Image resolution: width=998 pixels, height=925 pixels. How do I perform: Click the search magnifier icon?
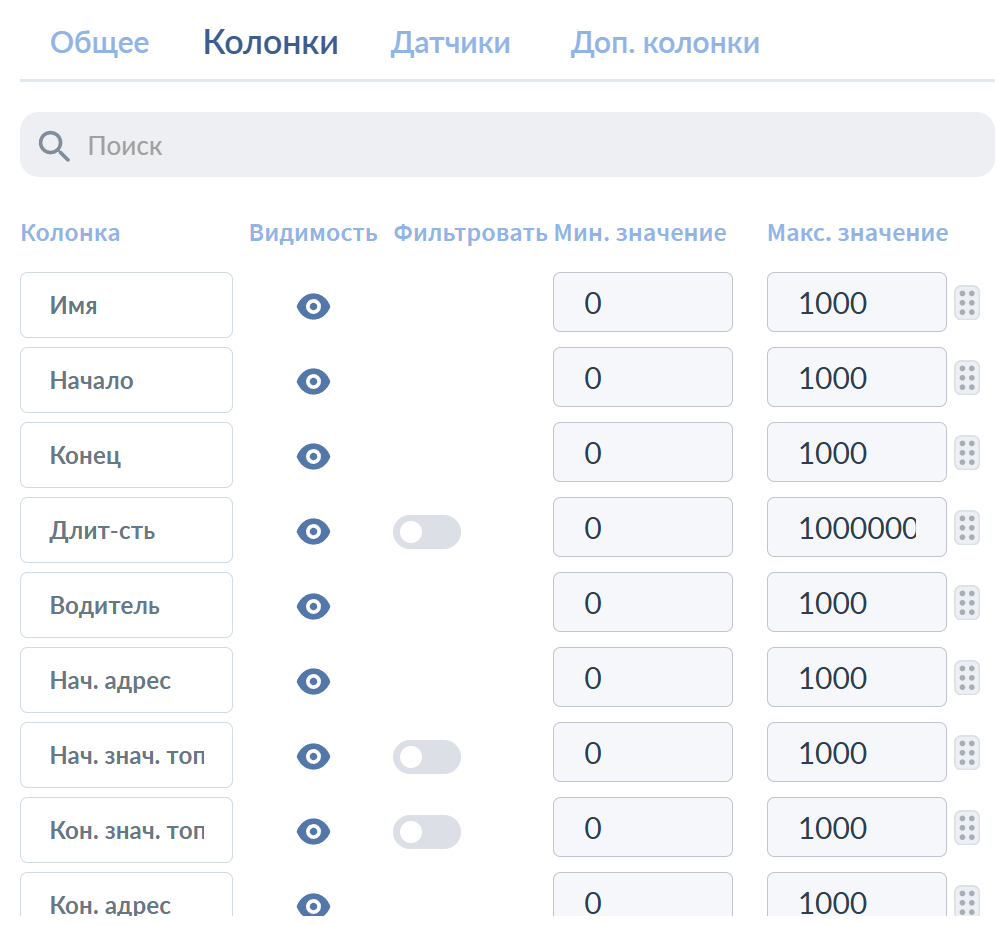click(x=54, y=147)
